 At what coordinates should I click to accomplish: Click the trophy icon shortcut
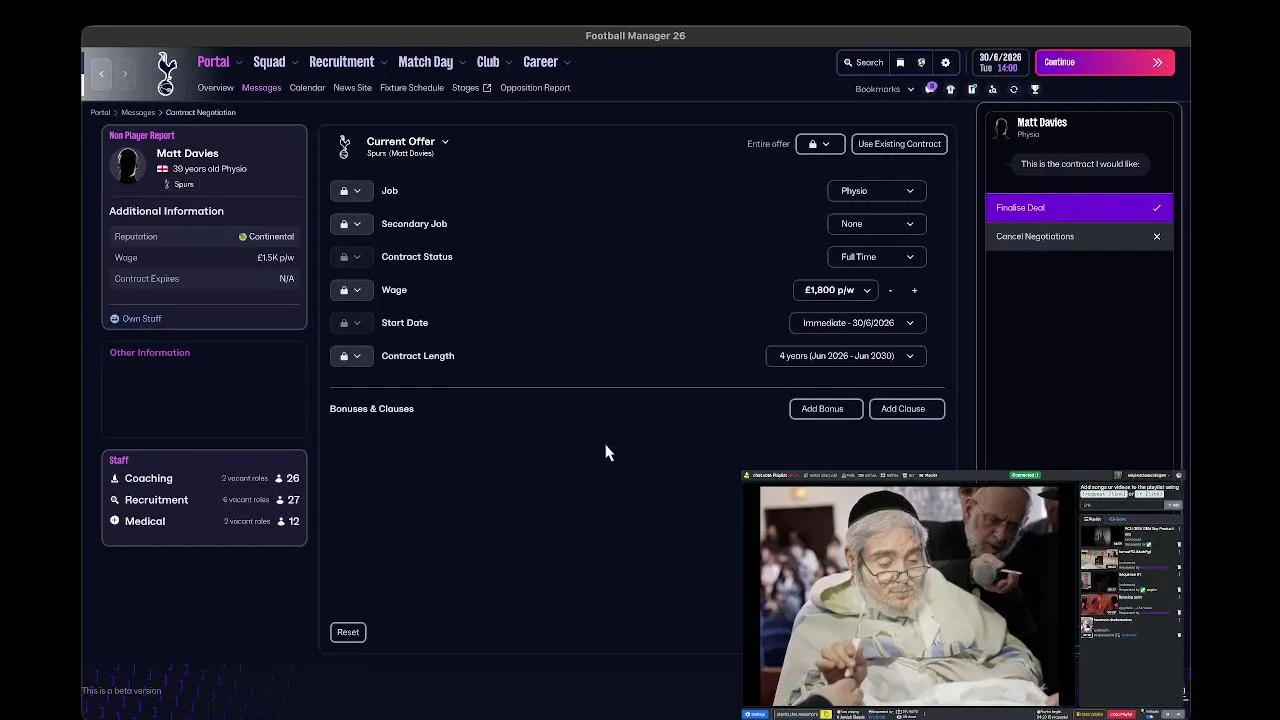[x=1035, y=89]
